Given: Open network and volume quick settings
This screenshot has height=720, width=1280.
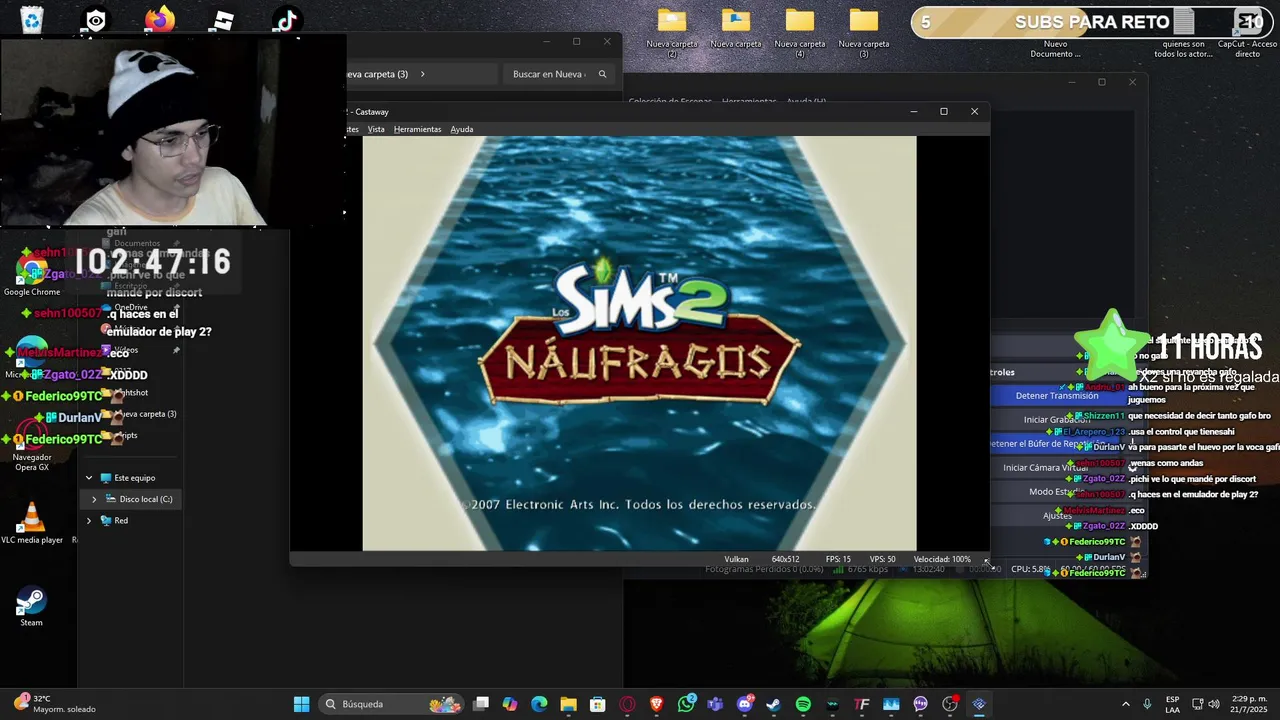Looking at the screenshot, I should pos(1207,704).
